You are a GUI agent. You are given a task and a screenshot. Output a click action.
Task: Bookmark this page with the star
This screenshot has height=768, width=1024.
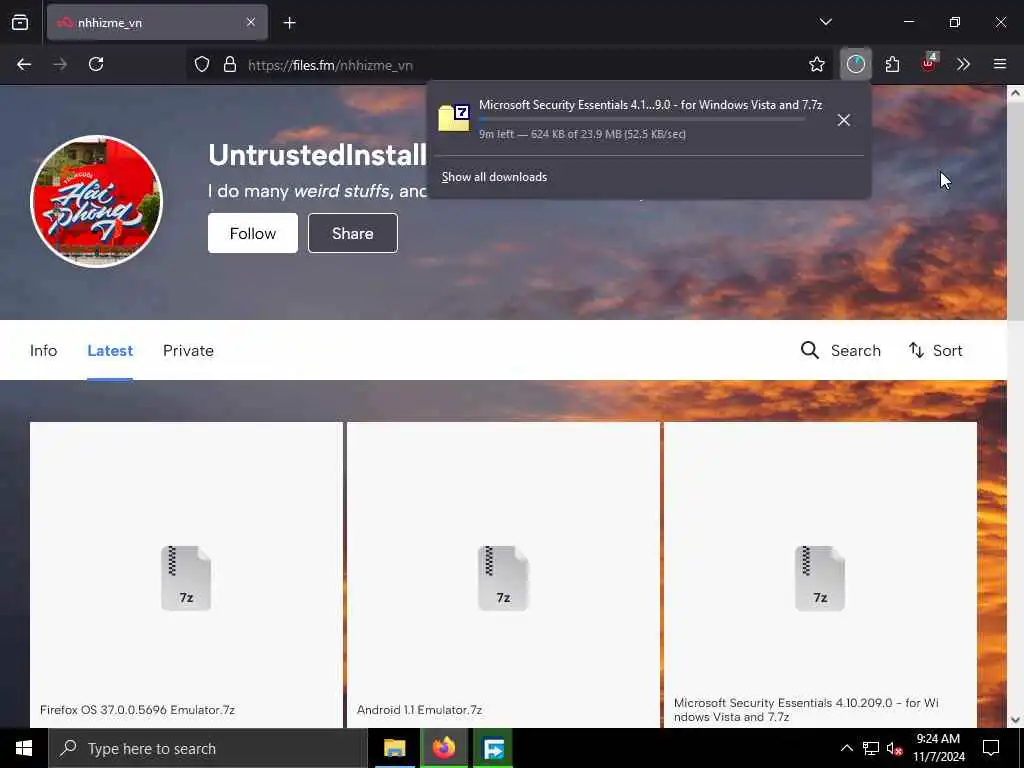point(816,64)
